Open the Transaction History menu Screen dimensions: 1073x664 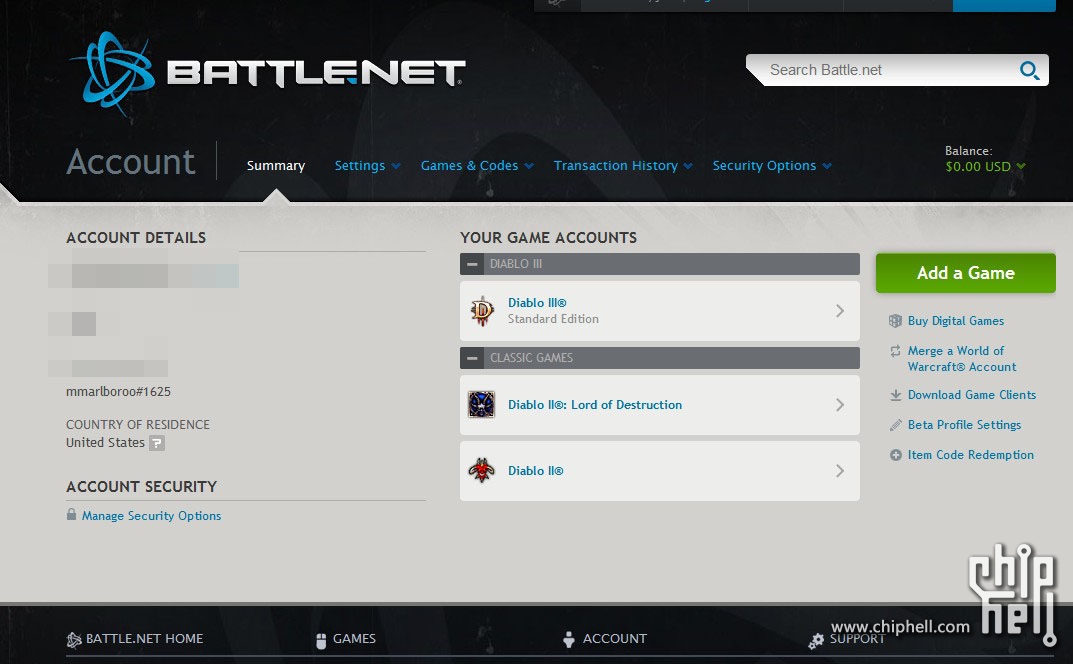(x=615, y=166)
